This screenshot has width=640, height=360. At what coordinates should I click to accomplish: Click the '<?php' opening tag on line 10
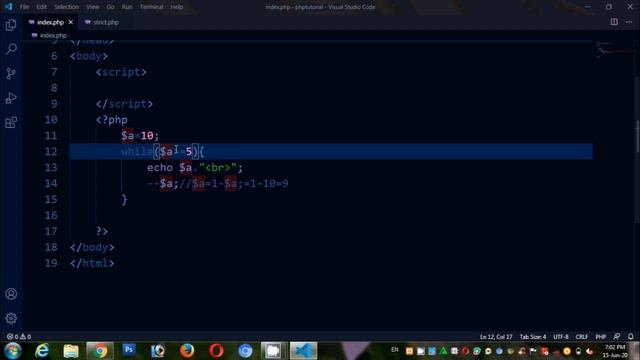[112, 120]
